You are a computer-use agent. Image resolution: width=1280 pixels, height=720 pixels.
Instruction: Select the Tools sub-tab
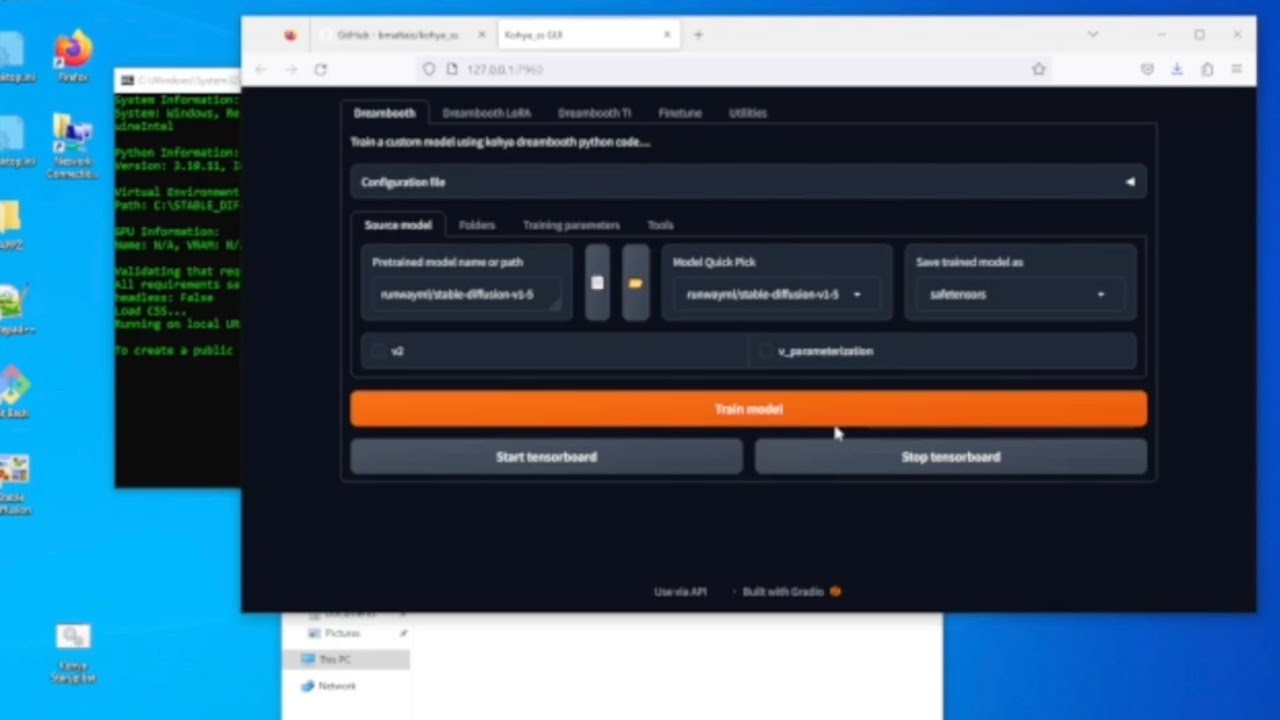pos(660,225)
